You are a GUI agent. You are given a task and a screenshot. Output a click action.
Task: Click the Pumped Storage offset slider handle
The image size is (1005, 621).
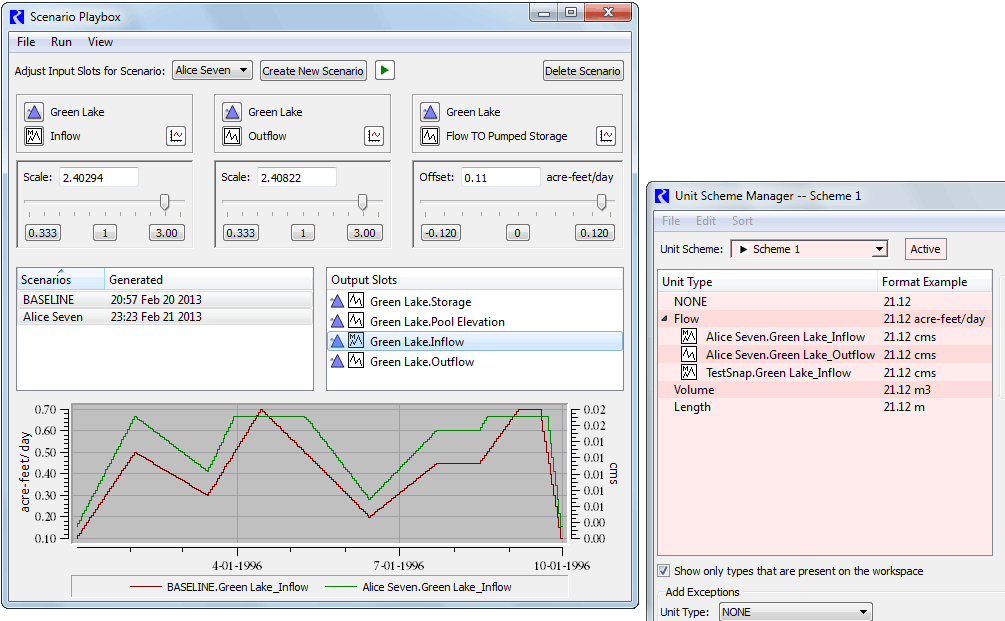(x=602, y=202)
